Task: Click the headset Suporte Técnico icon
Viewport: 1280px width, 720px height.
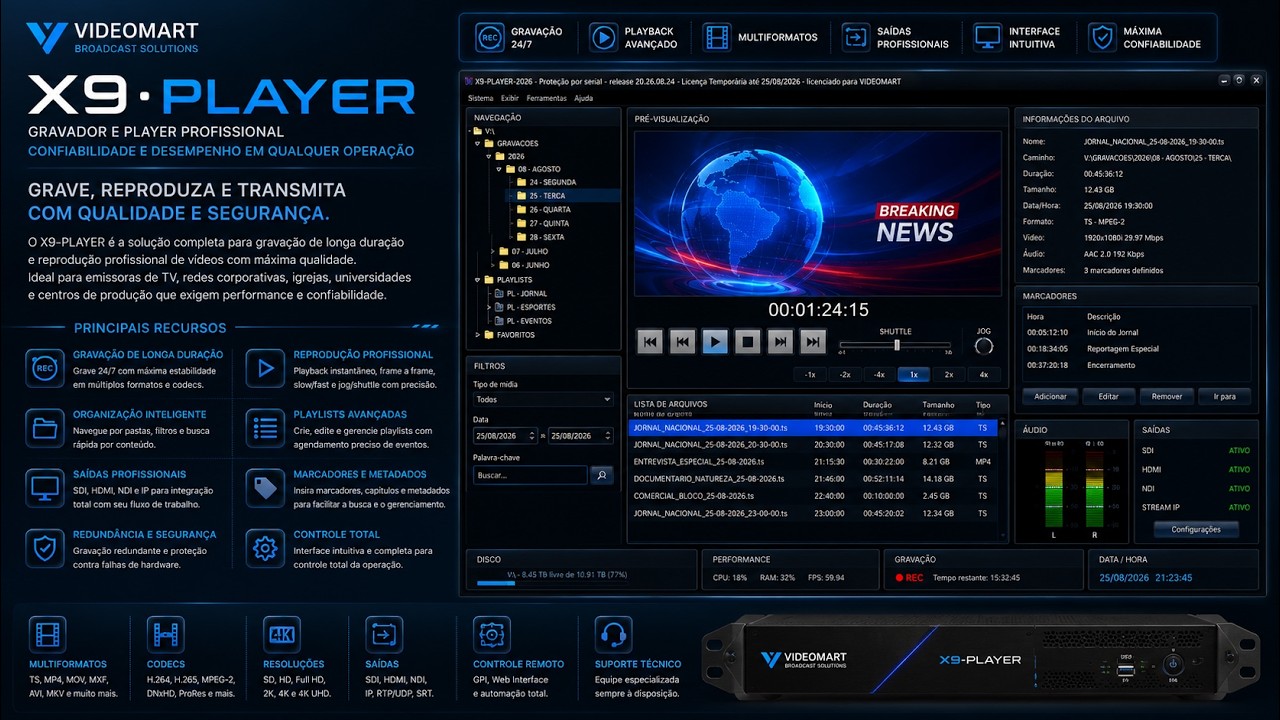Action: click(612, 634)
